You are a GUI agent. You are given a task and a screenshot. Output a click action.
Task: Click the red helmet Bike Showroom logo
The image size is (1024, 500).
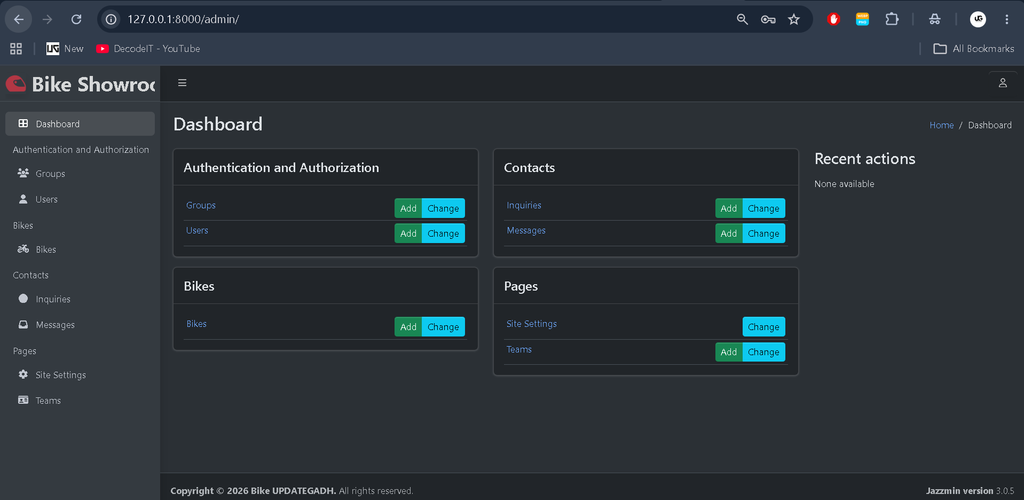pos(16,84)
